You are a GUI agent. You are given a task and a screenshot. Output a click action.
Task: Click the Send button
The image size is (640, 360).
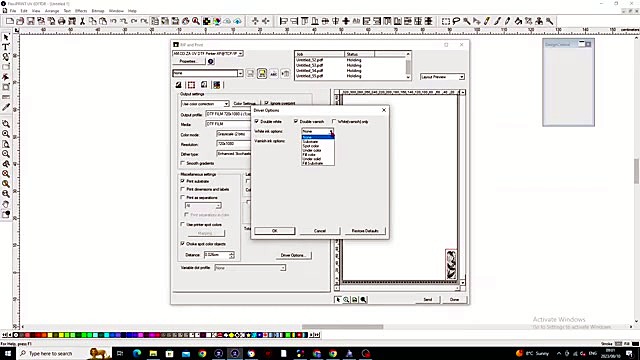click(428, 300)
